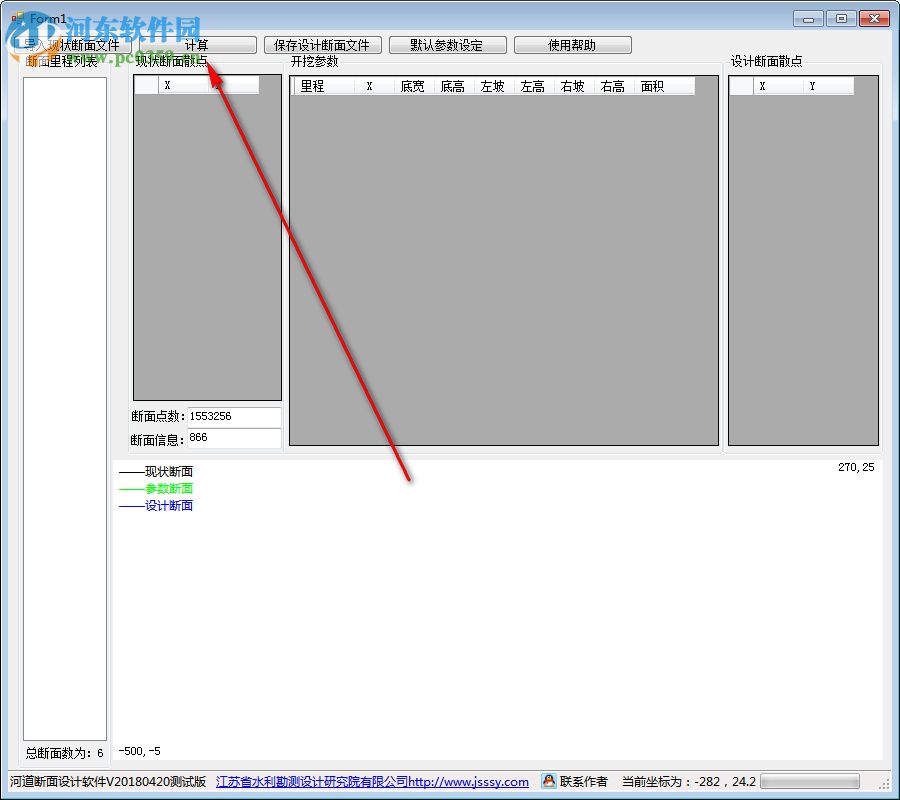The image size is (900, 800).
Task: Click inside the 断面点数 field
Action: pos(234,417)
